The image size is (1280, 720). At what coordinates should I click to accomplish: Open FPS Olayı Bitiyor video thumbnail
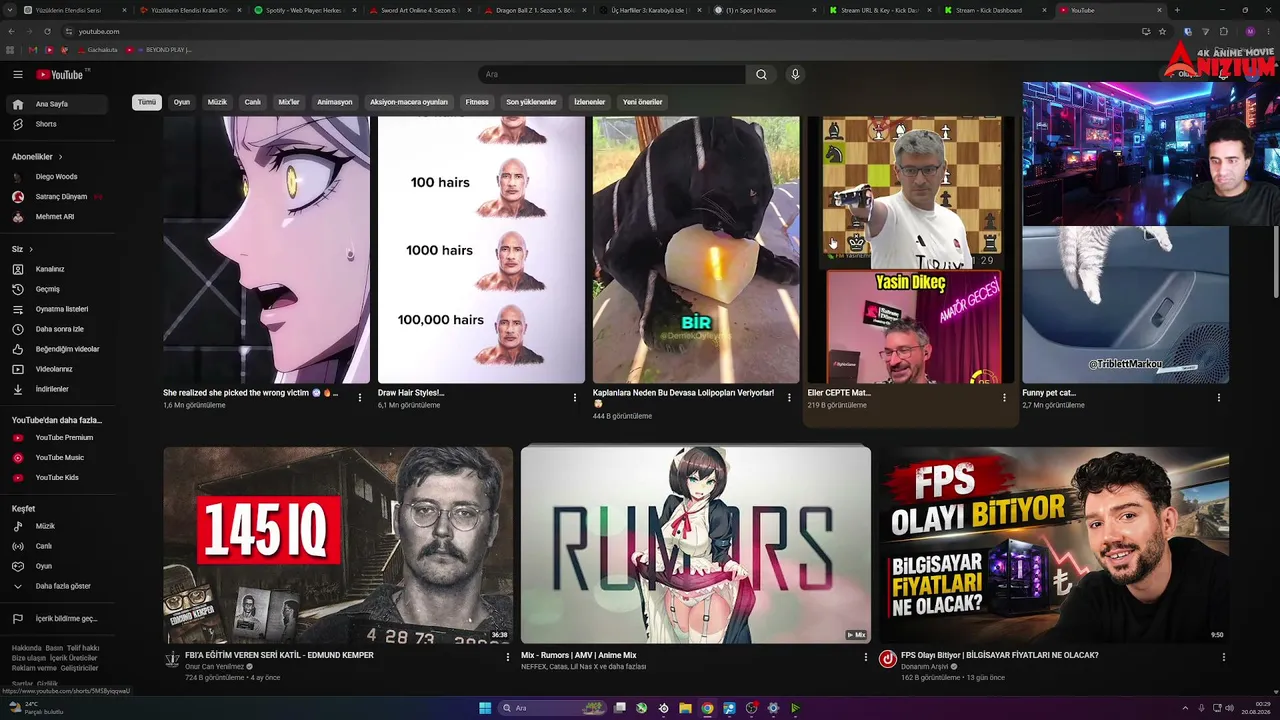point(1054,545)
